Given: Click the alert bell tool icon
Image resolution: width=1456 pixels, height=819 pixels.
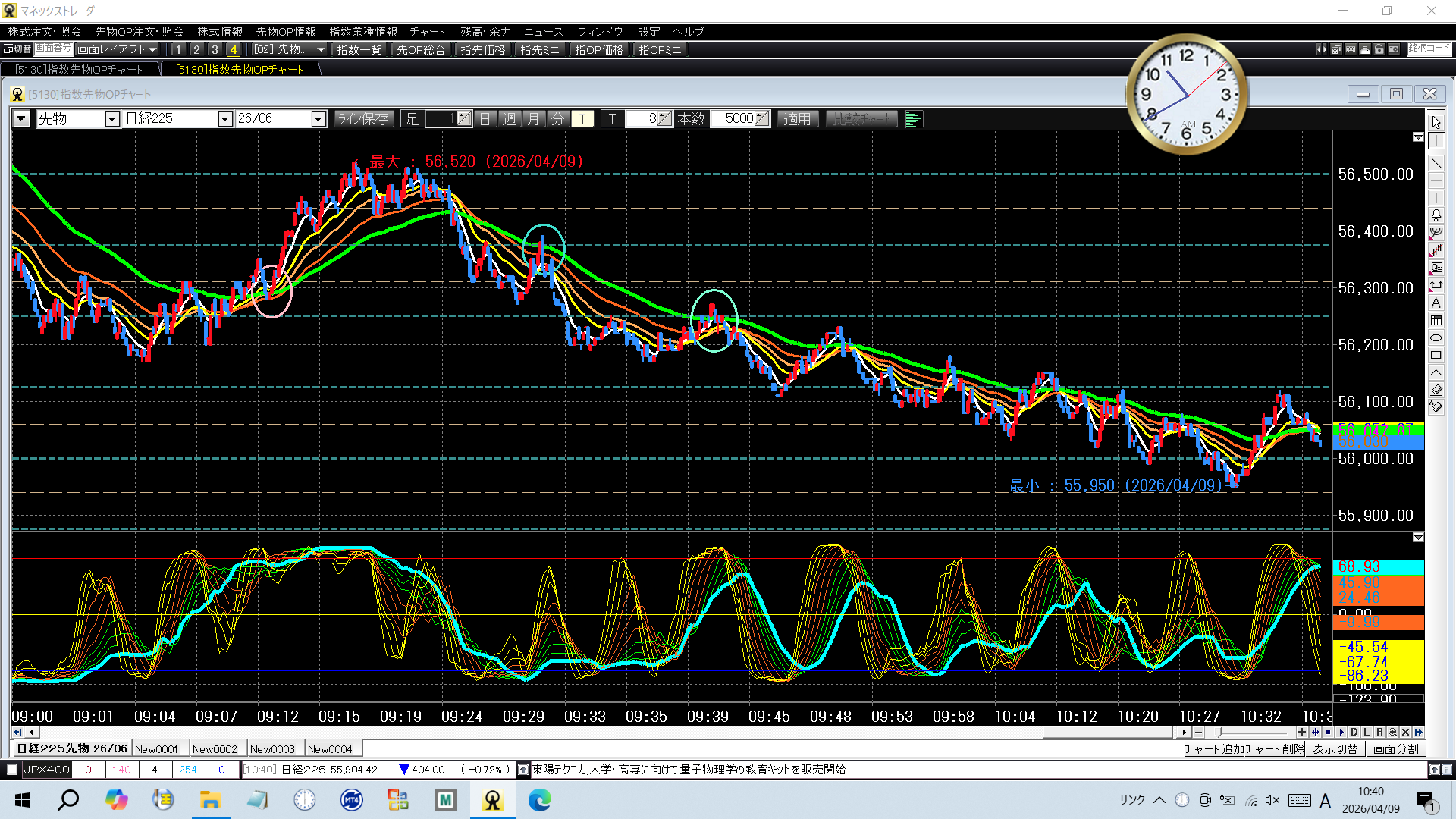Looking at the screenshot, I should tap(1436, 215).
